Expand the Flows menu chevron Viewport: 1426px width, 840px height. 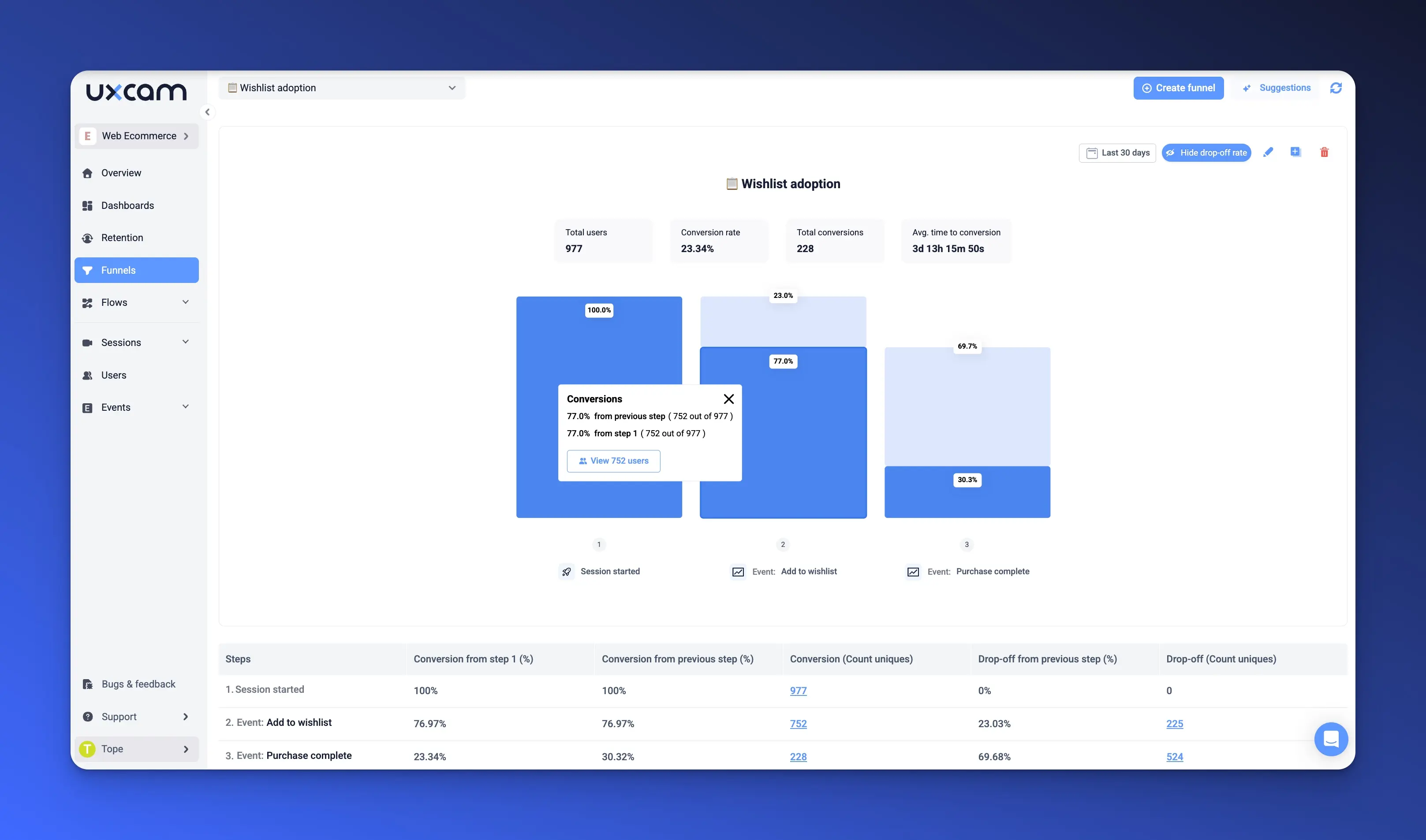coord(185,302)
